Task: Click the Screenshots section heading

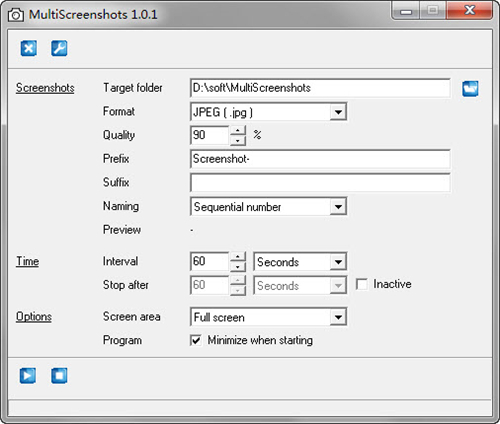Action: [x=45, y=88]
